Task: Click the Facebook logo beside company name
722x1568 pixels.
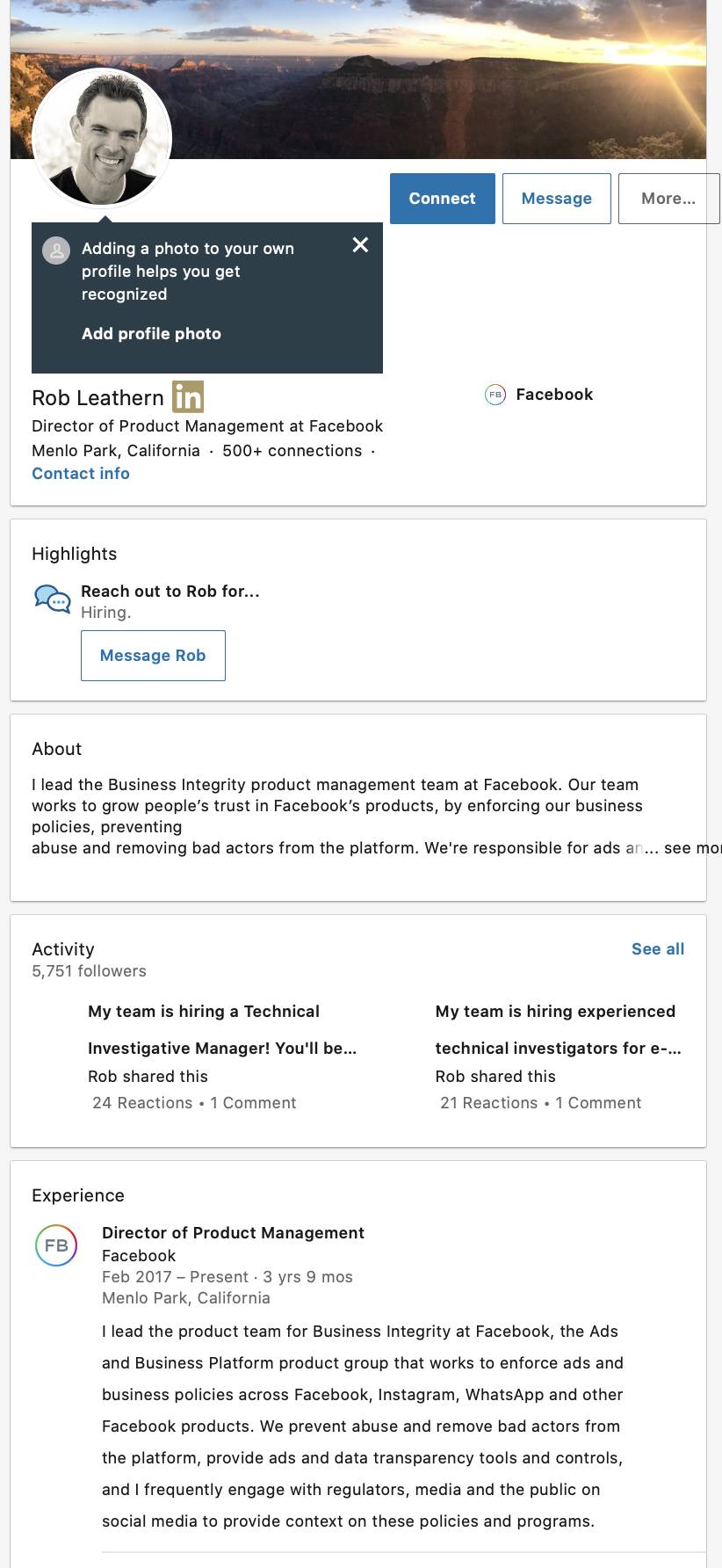Action: point(495,395)
